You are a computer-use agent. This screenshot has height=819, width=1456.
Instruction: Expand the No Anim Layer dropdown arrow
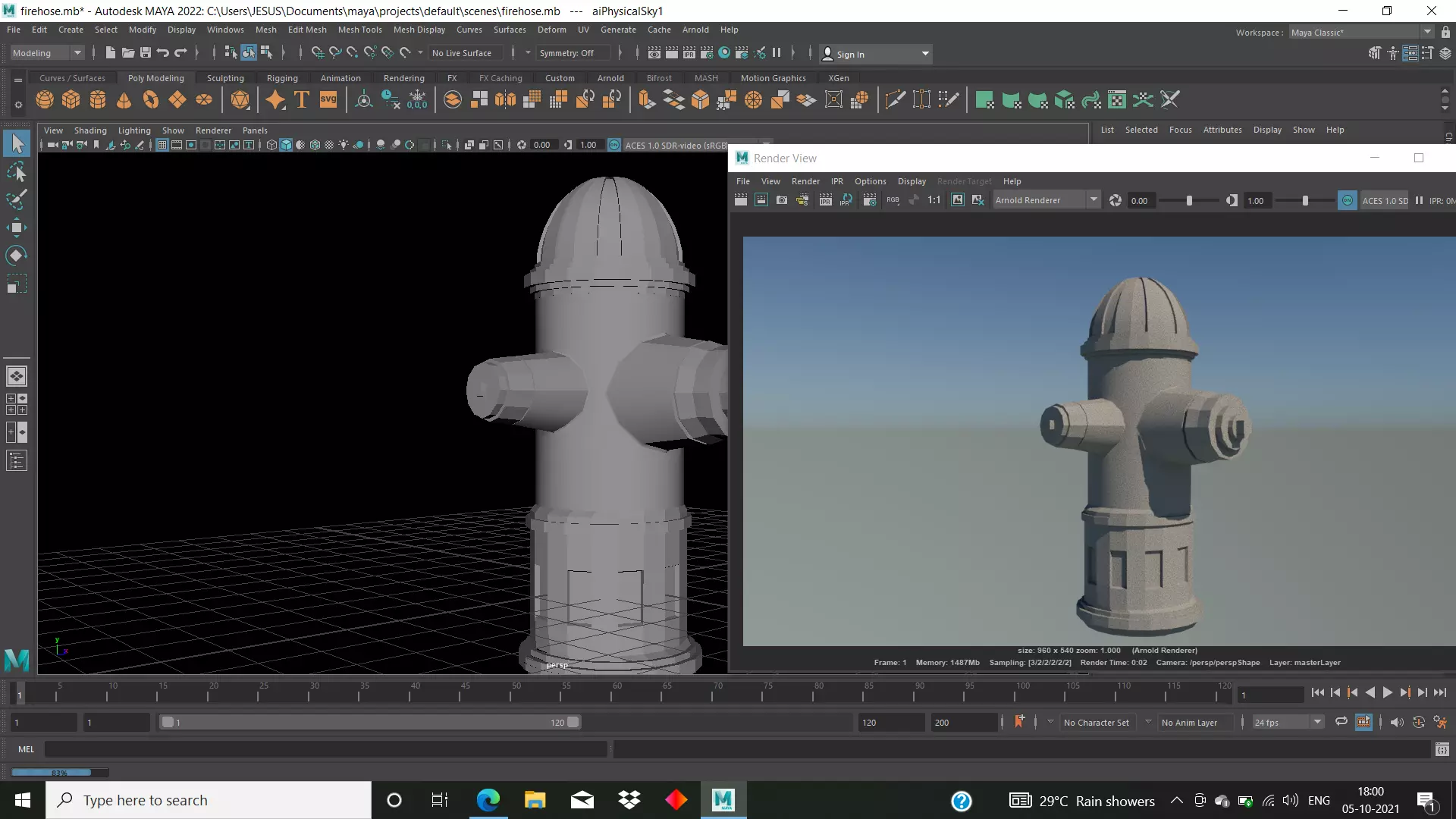coord(1148,722)
